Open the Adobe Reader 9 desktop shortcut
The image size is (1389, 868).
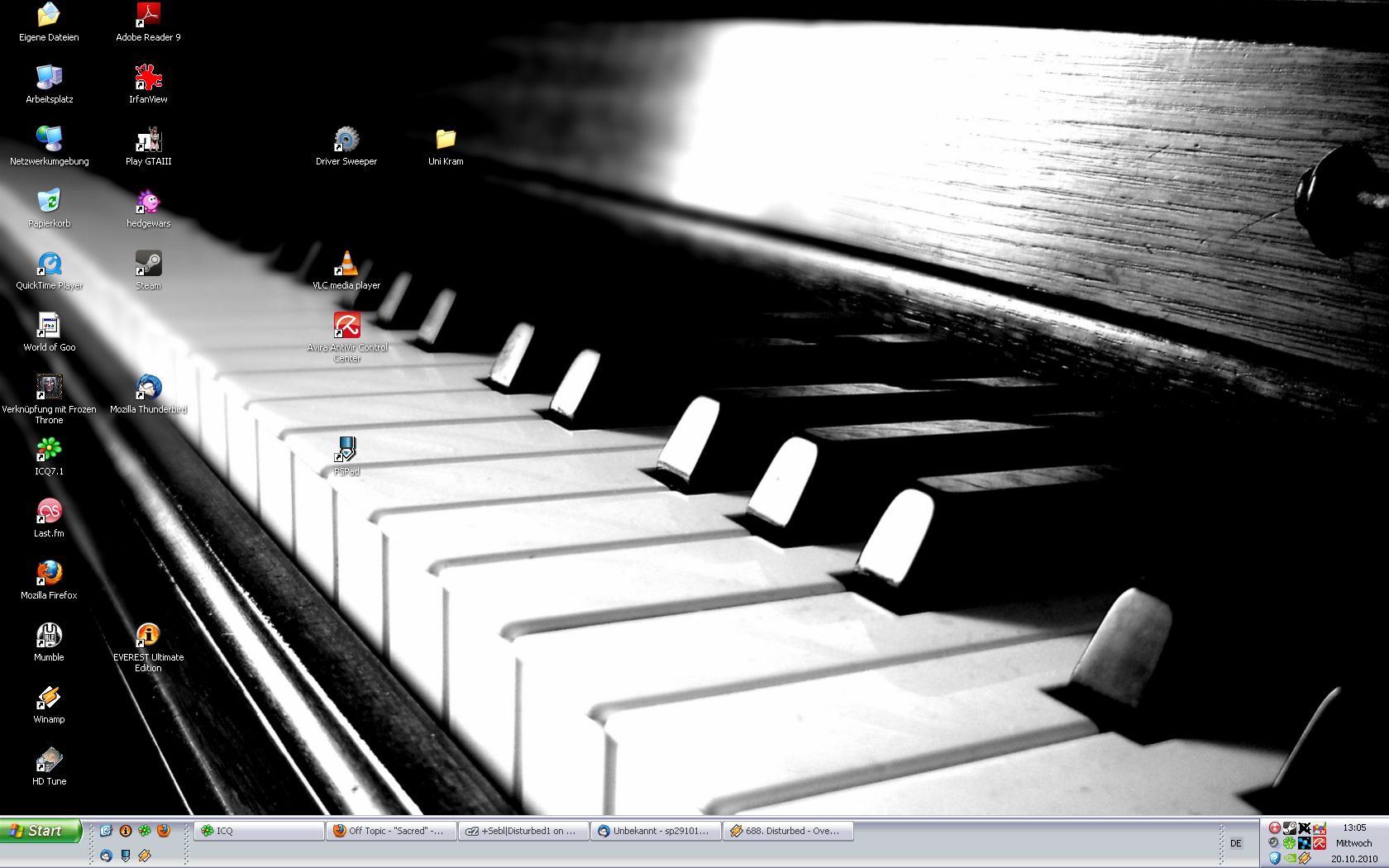[148, 16]
